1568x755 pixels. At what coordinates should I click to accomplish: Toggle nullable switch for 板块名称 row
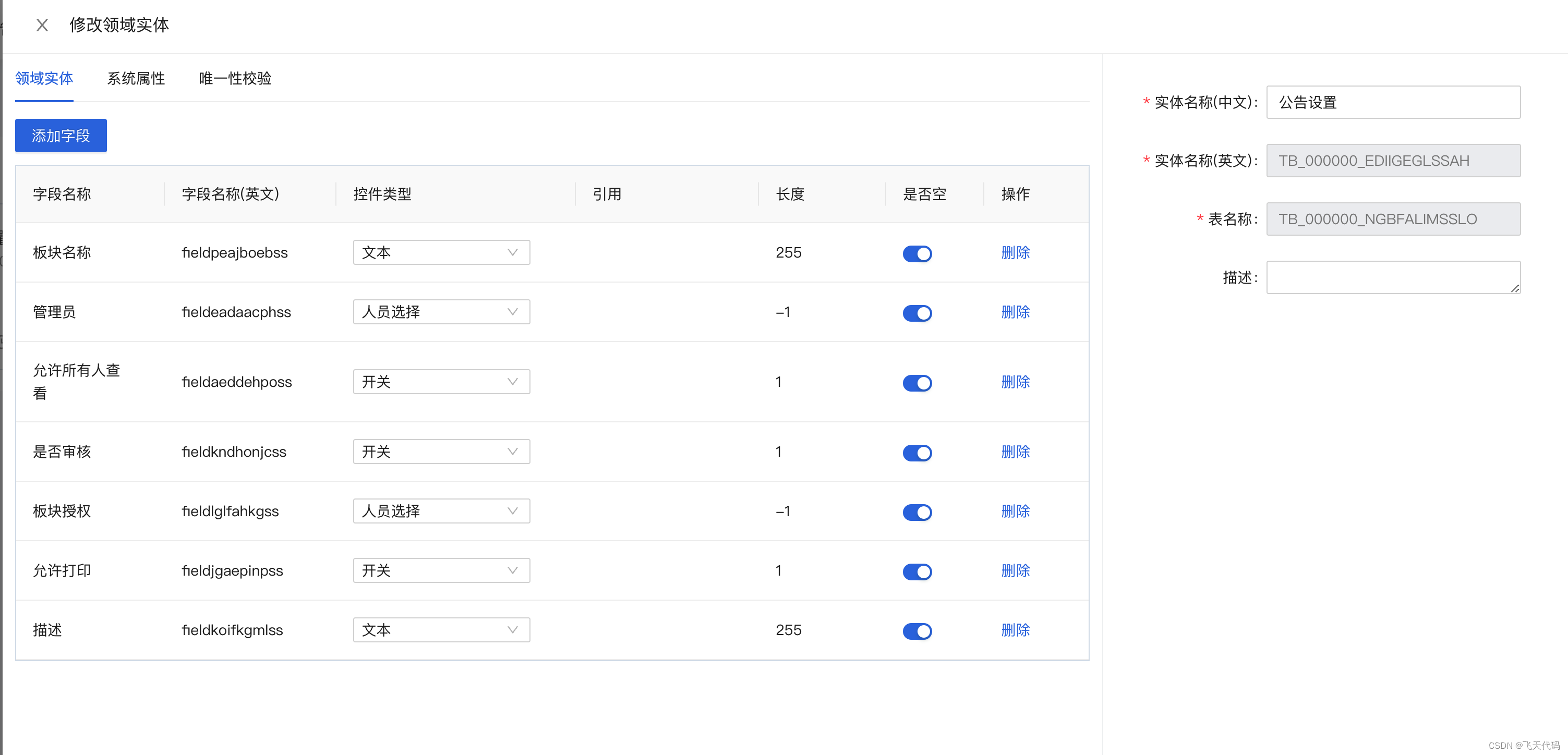916,253
